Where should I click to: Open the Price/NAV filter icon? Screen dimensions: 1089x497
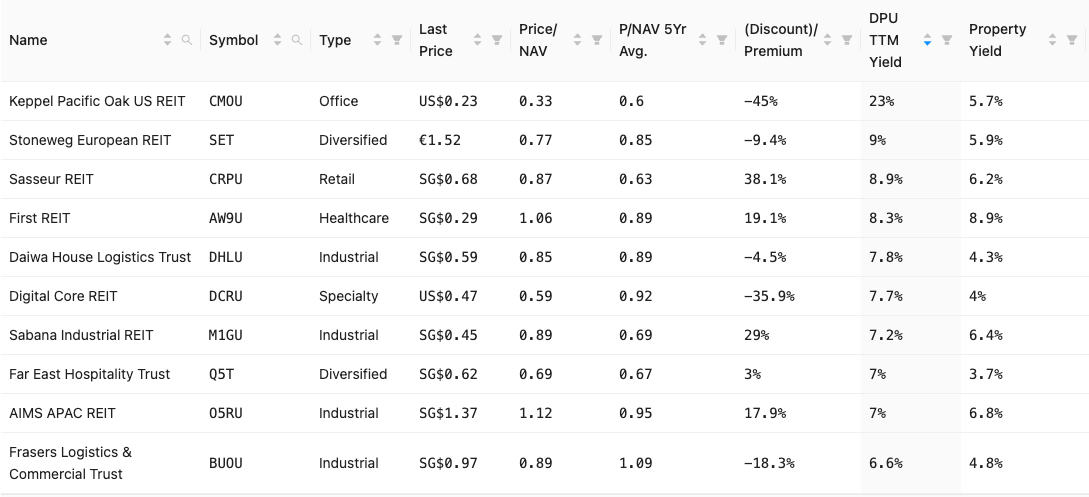597,40
